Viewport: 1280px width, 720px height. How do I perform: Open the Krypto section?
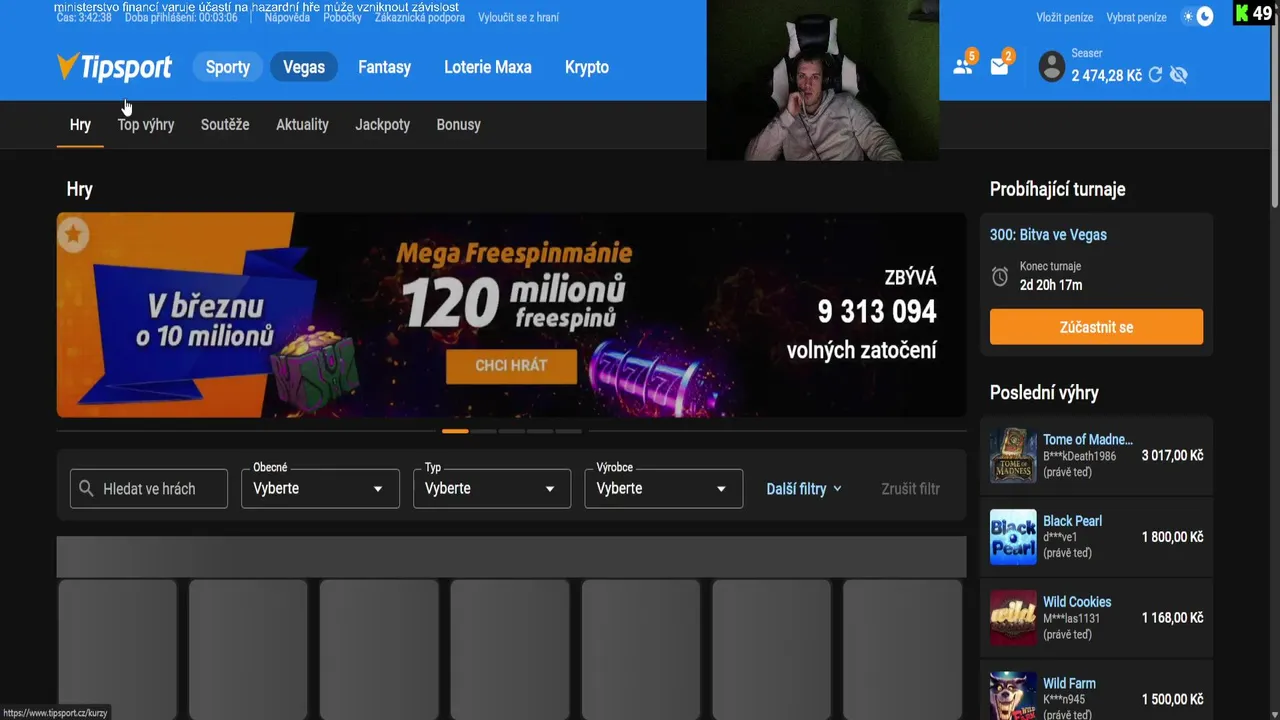point(587,67)
